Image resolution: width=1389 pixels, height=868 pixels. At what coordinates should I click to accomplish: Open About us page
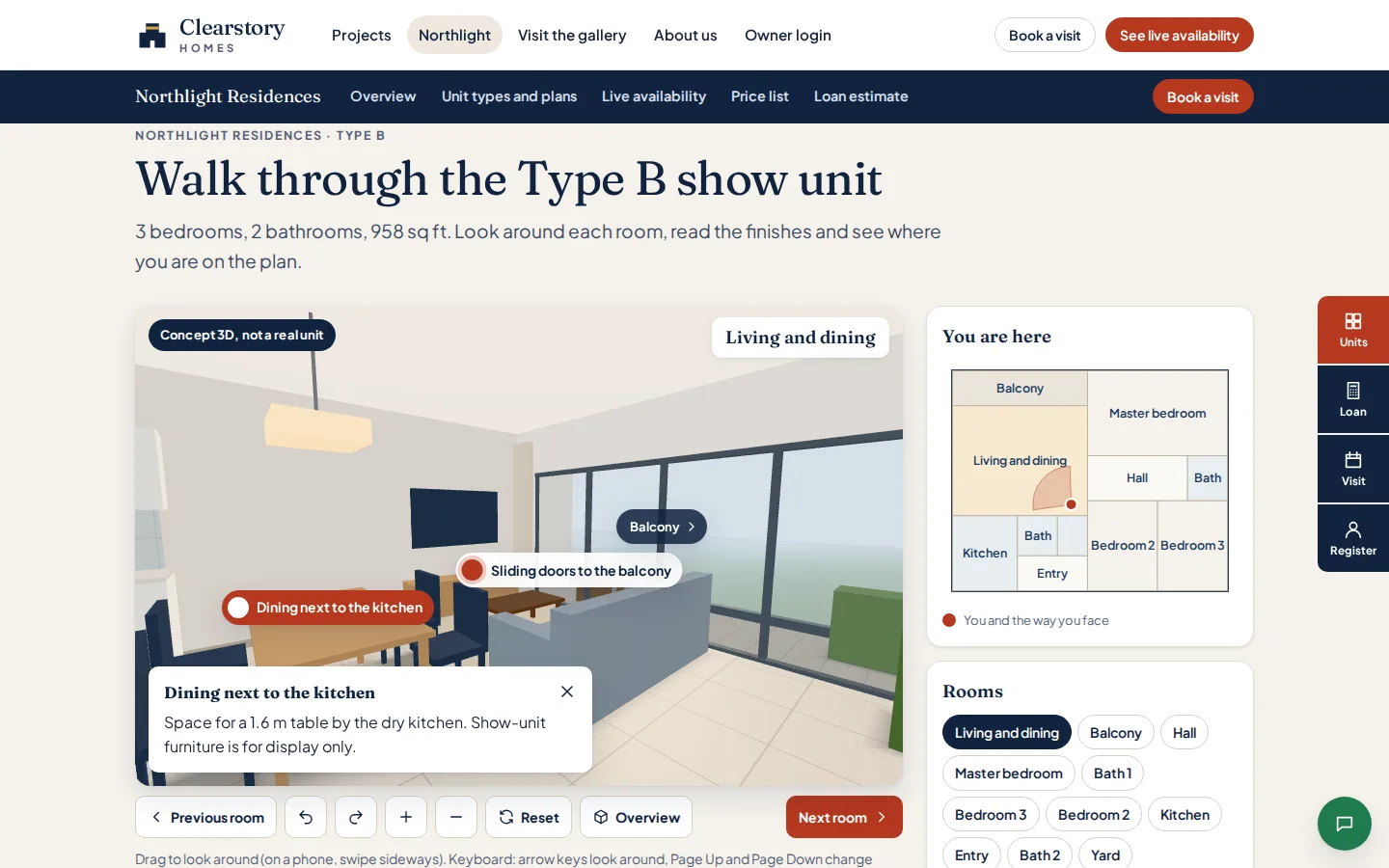tap(686, 35)
